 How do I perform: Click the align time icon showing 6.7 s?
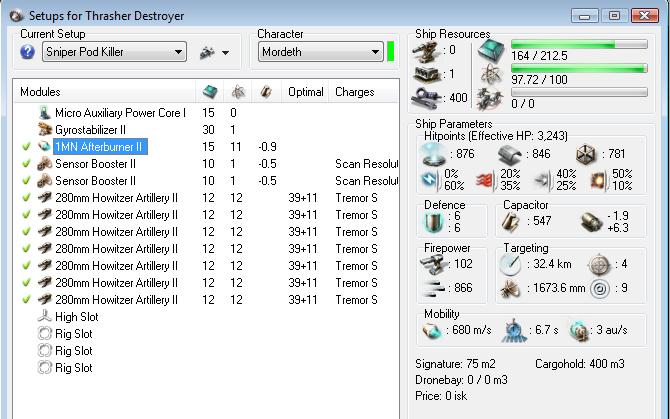click(x=514, y=330)
